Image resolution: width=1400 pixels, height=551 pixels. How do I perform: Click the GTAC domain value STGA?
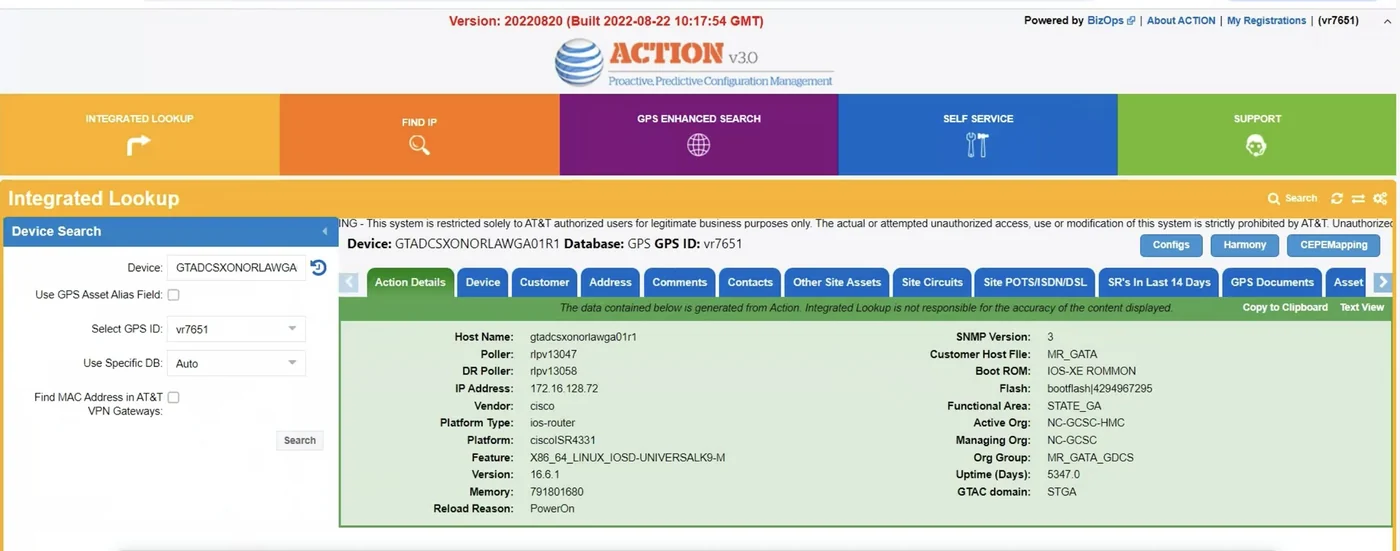(x=1062, y=492)
